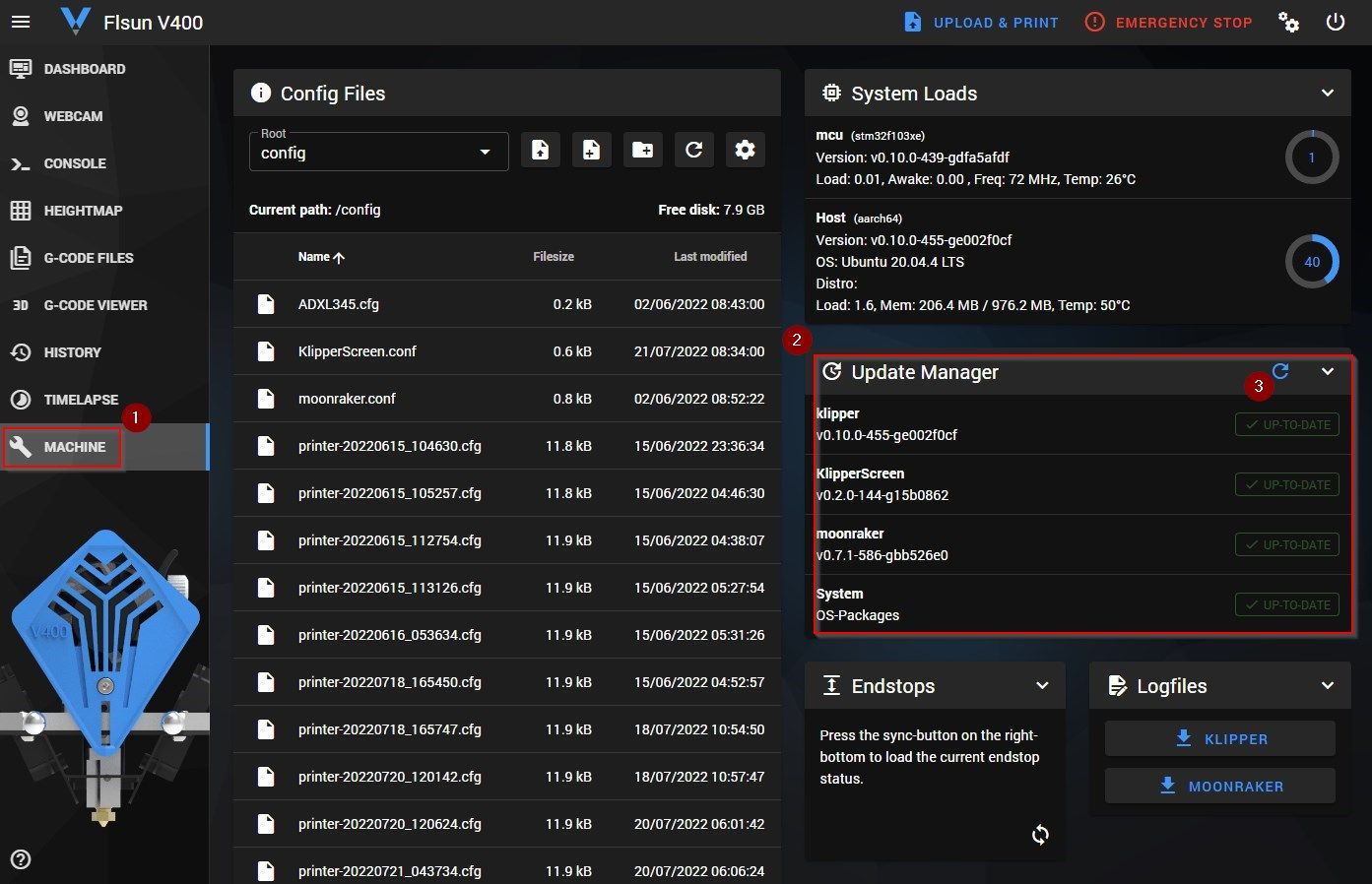Open interface settings gears icon
This screenshot has width=1372, height=884.
[x=1288, y=22]
